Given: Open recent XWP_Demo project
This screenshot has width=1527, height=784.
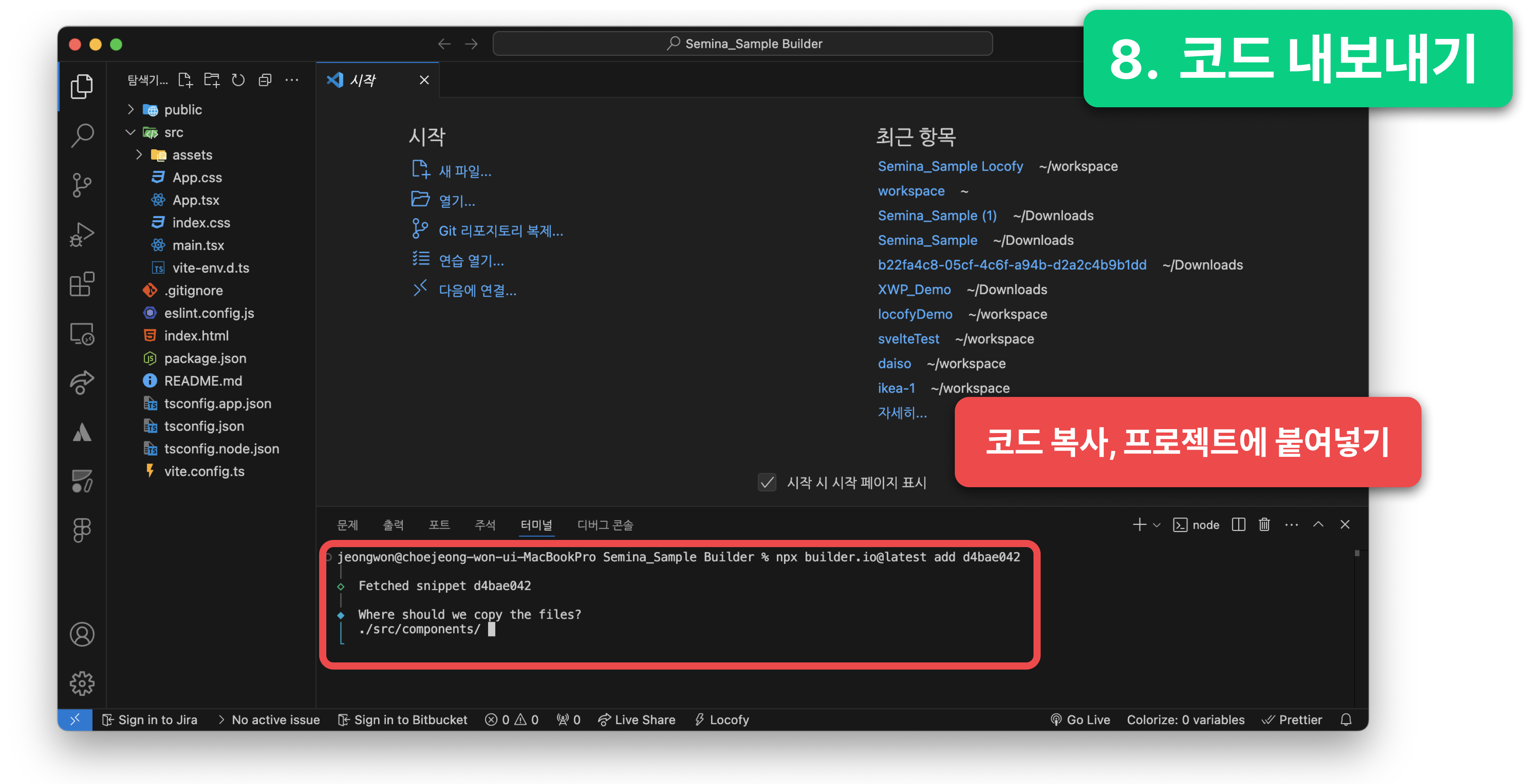Looking at the screenshot, I should (x=914, y=289).
